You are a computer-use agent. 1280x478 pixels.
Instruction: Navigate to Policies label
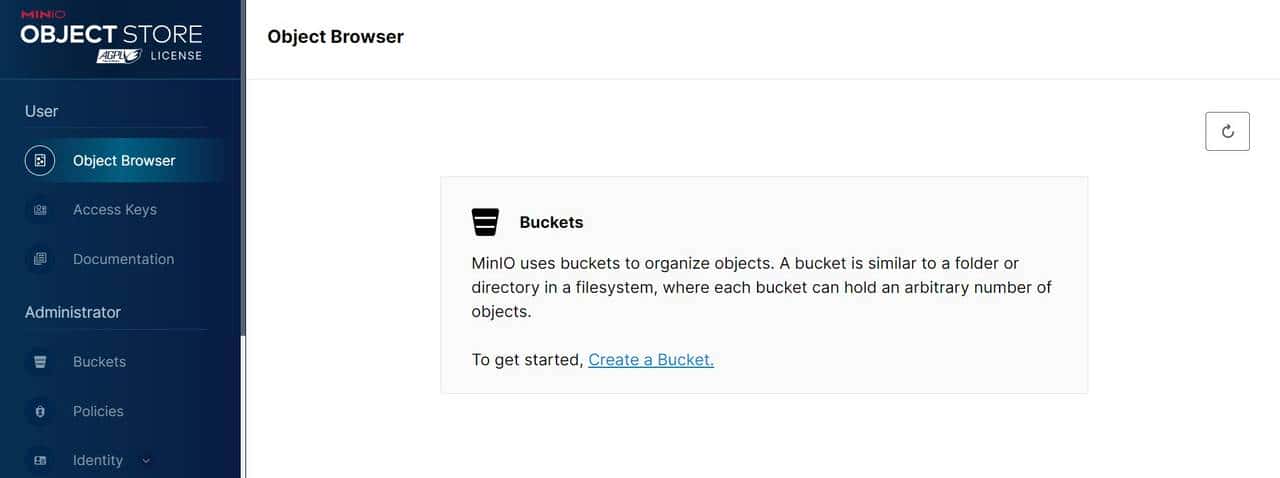point(98,411)
